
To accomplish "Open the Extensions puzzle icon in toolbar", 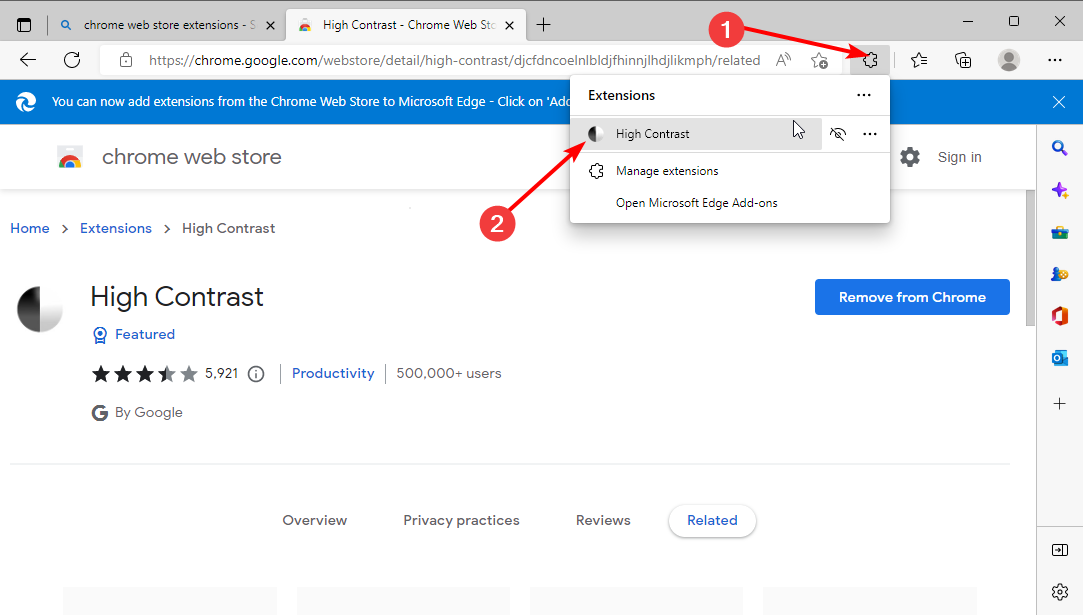I will point(869,60).
